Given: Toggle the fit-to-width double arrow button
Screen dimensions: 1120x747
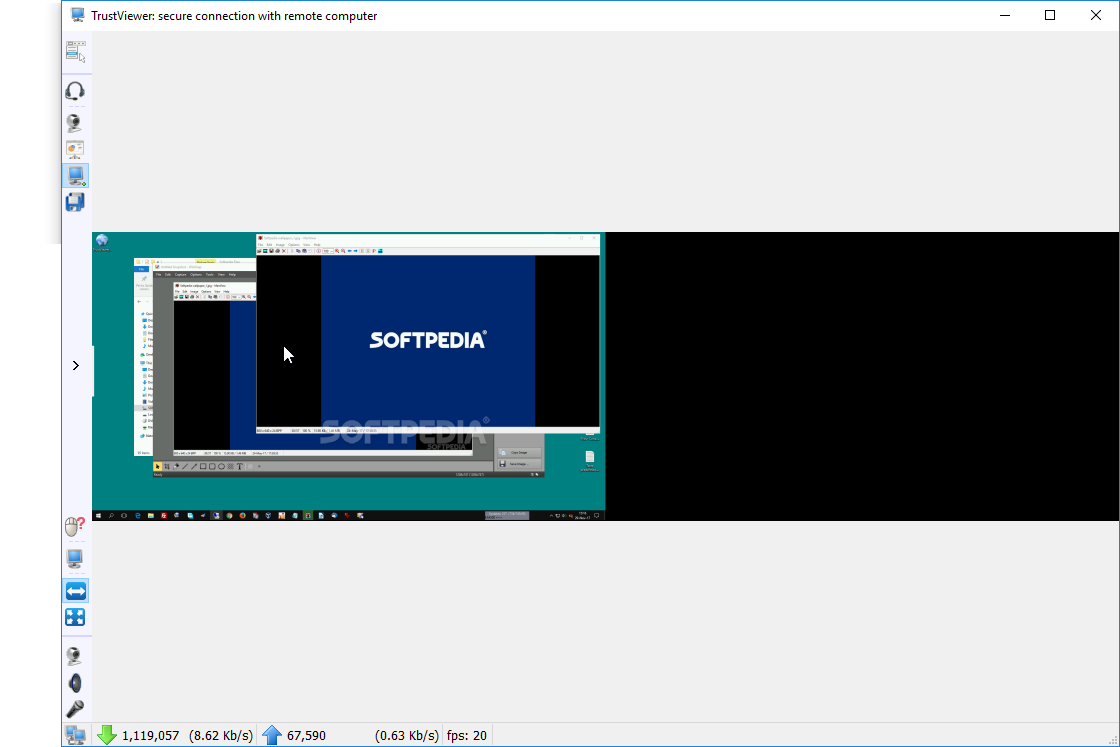Looking at the screenshot, I should 76,591.
